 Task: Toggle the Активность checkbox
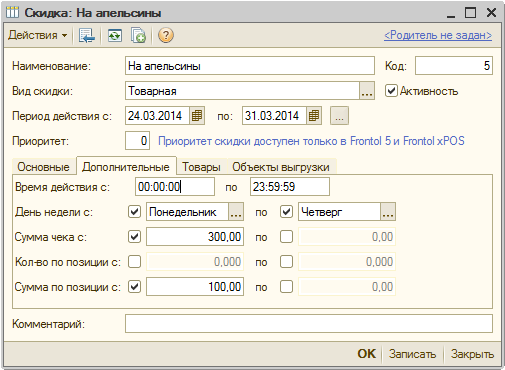pos(391,91)
